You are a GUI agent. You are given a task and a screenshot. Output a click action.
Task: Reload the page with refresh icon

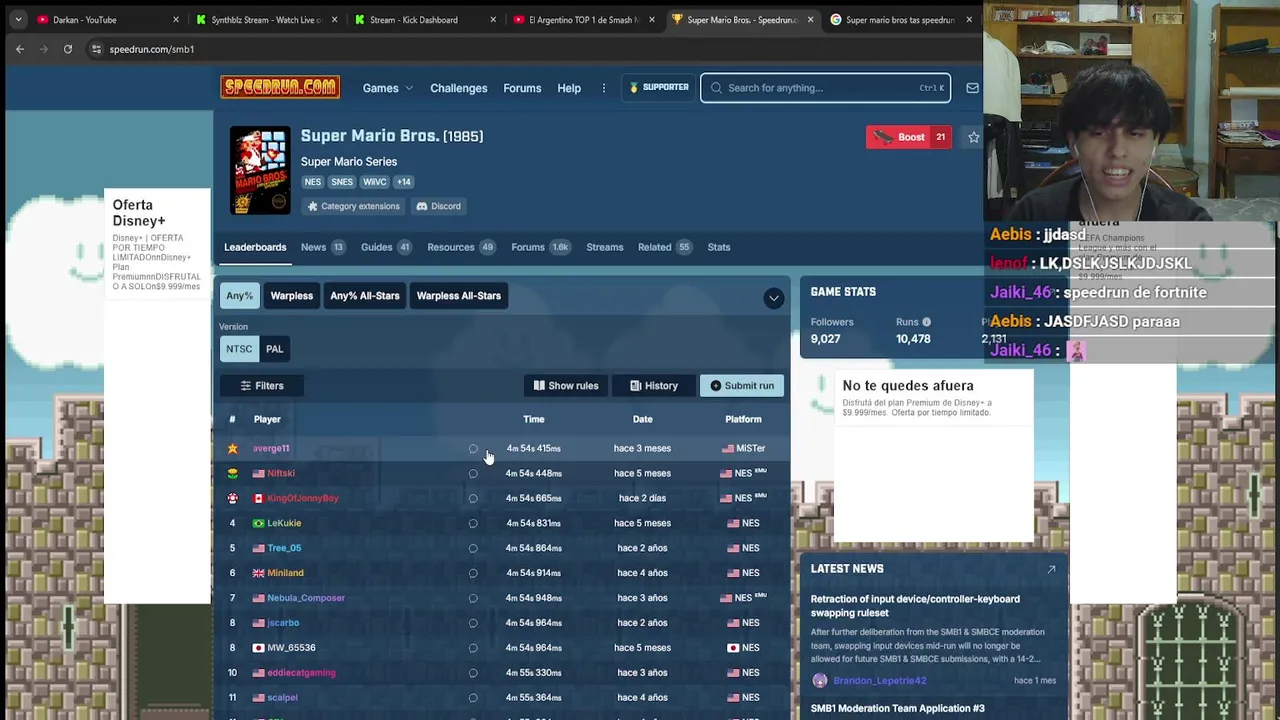pos(68,49)
